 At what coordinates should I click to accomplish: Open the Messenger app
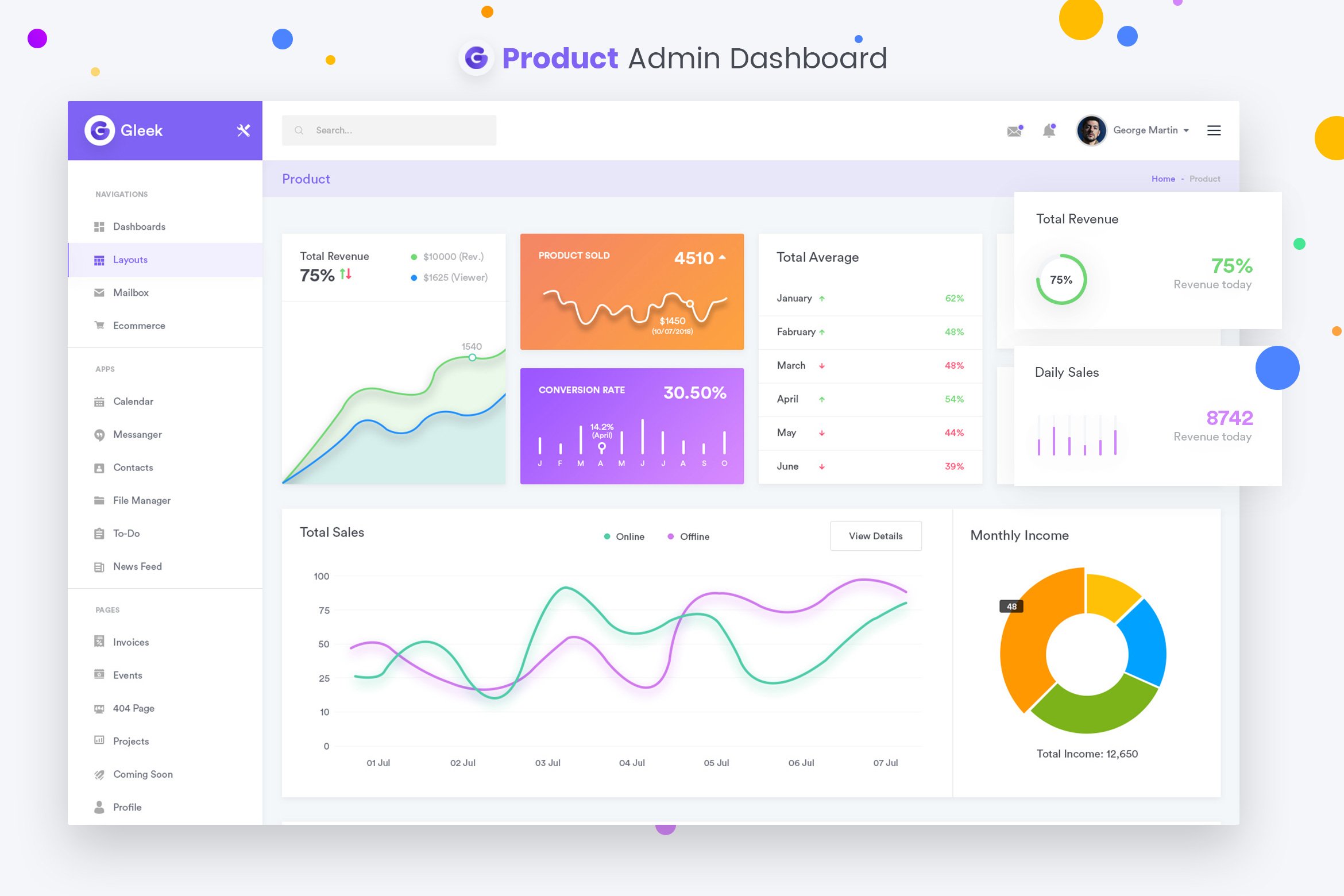pyautogui.click(x=139, y=434)
